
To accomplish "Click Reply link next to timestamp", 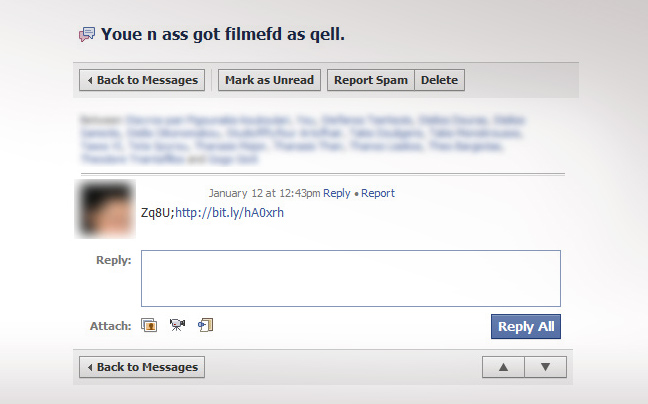I will 336,193.
